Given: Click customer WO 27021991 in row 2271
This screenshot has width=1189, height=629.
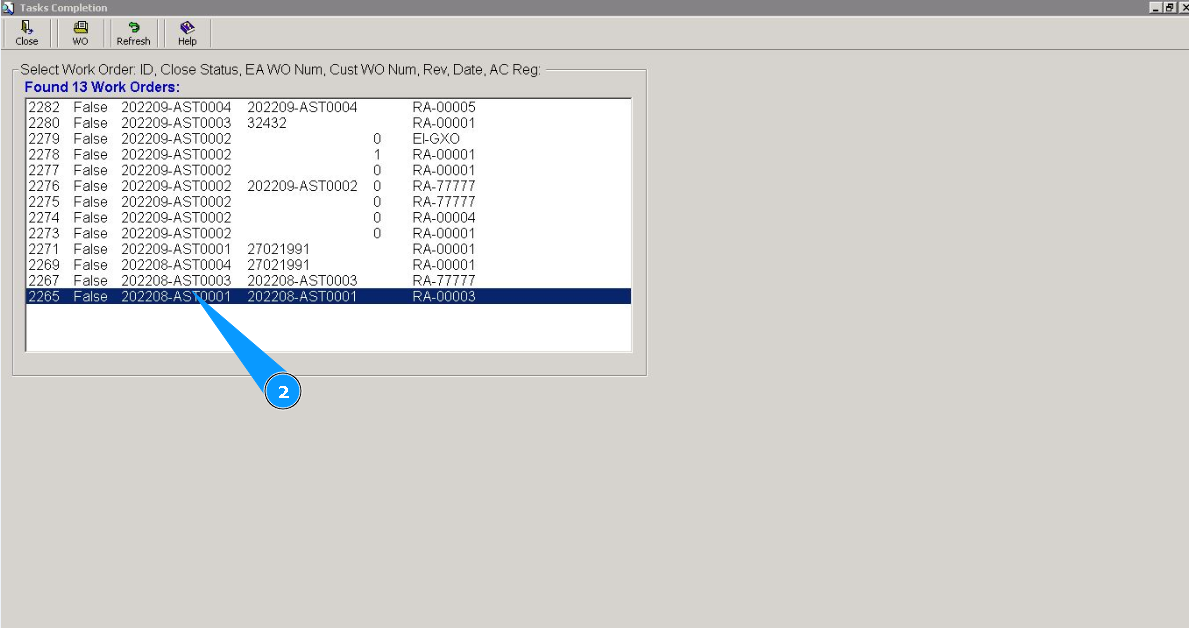Looking at the screenshot, I should point(278,249).
